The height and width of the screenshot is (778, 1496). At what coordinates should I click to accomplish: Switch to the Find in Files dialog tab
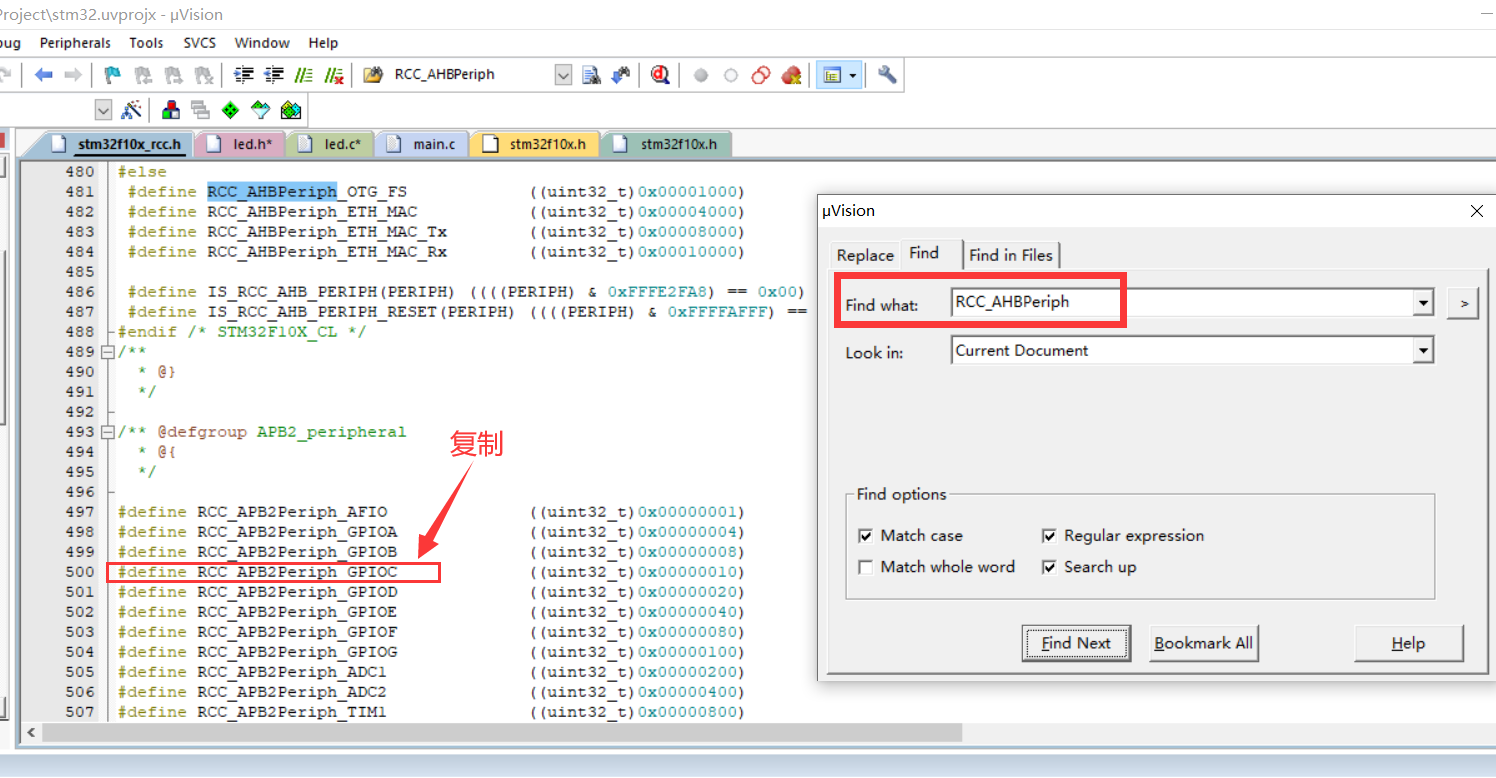pos(1011,255)
